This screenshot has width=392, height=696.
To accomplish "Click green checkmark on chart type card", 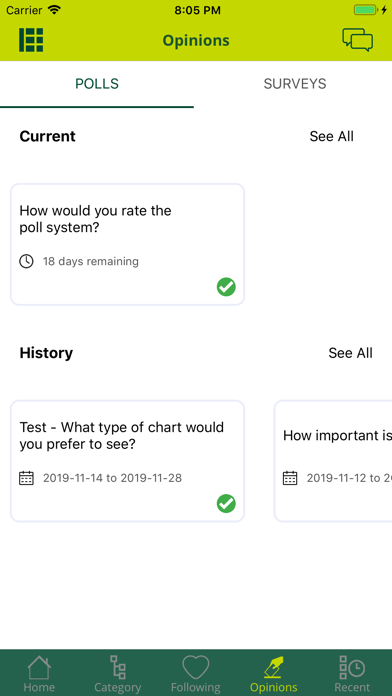I will tap(226, 504).
